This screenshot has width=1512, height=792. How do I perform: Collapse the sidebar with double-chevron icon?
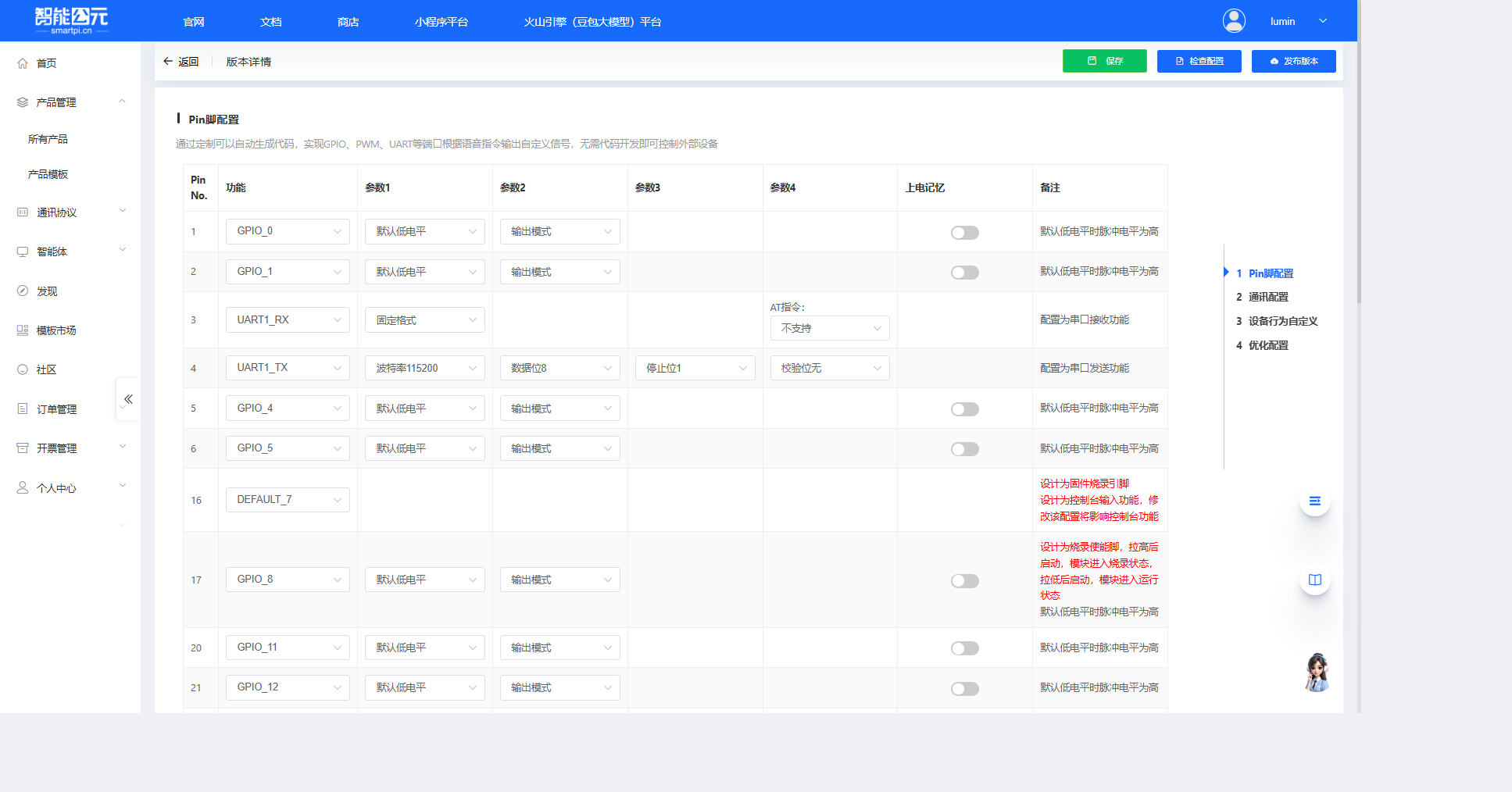coord(128,399)
